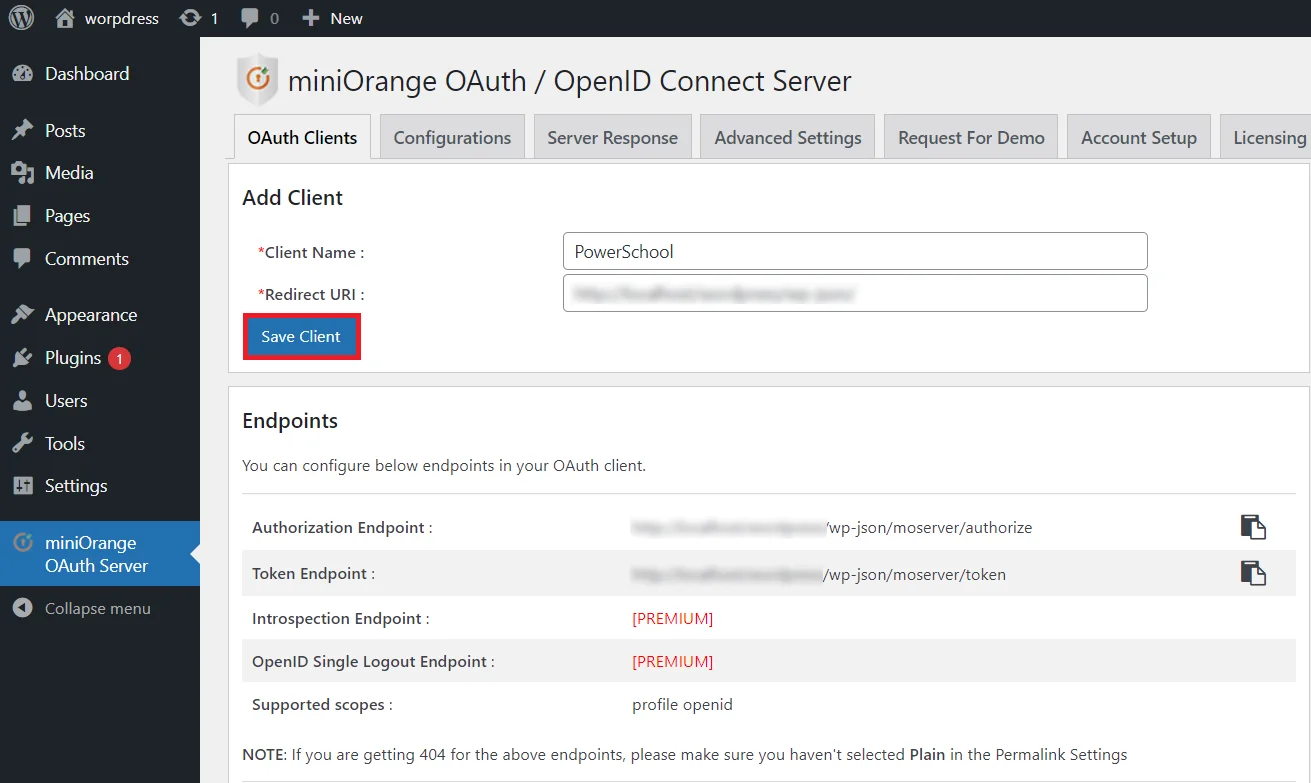The height and width of the screenshot is (783, 1311).
Task: Open the Comments menu item
Action: [100, 259]
